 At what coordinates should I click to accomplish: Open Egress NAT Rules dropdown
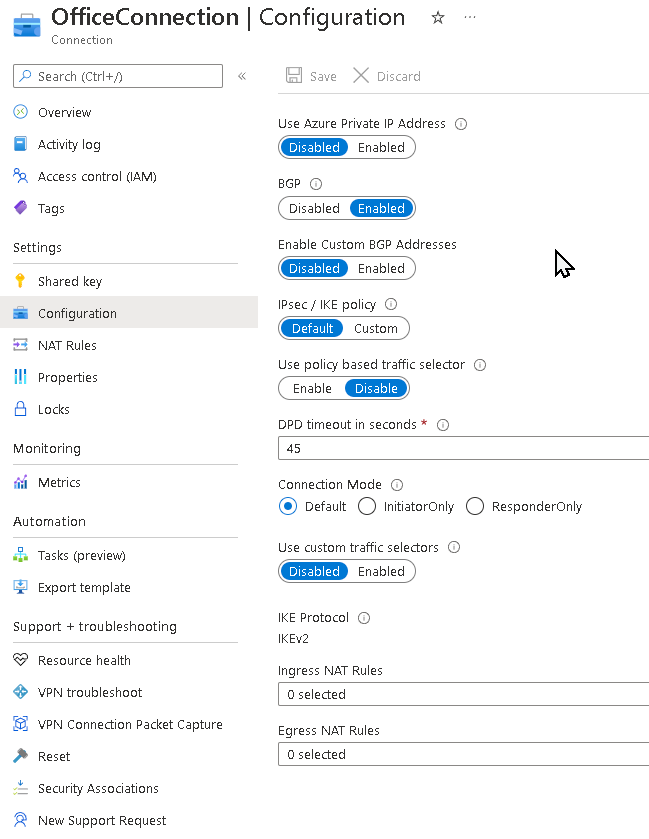click(x=463, y=754)
